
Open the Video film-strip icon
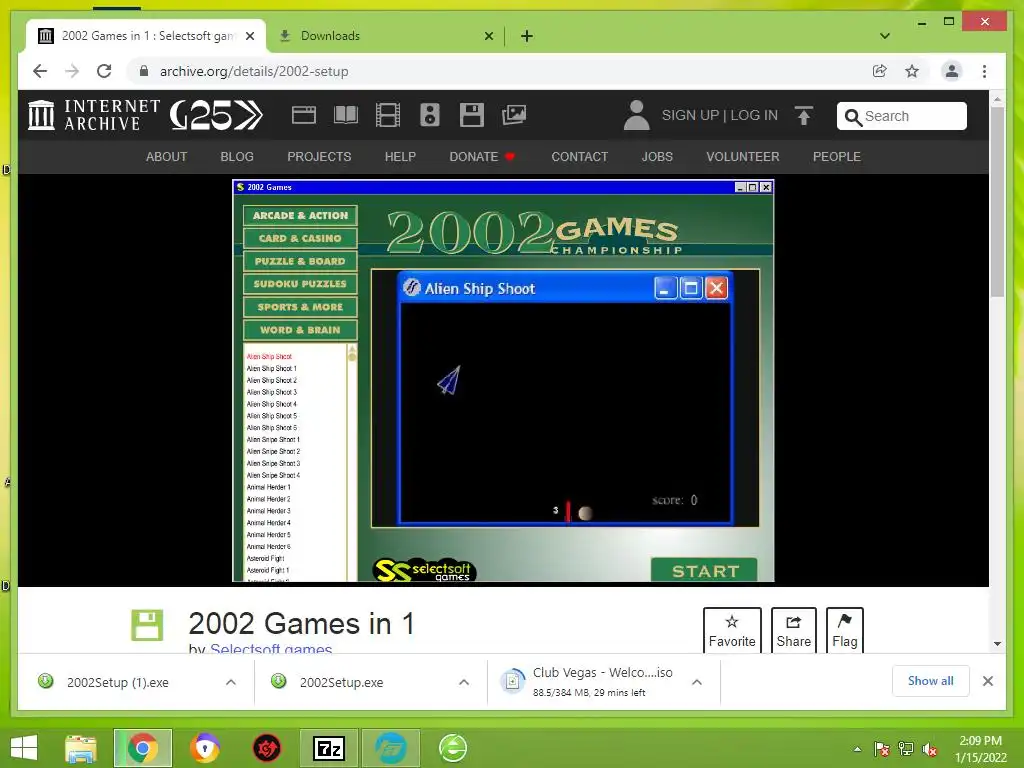388,115
